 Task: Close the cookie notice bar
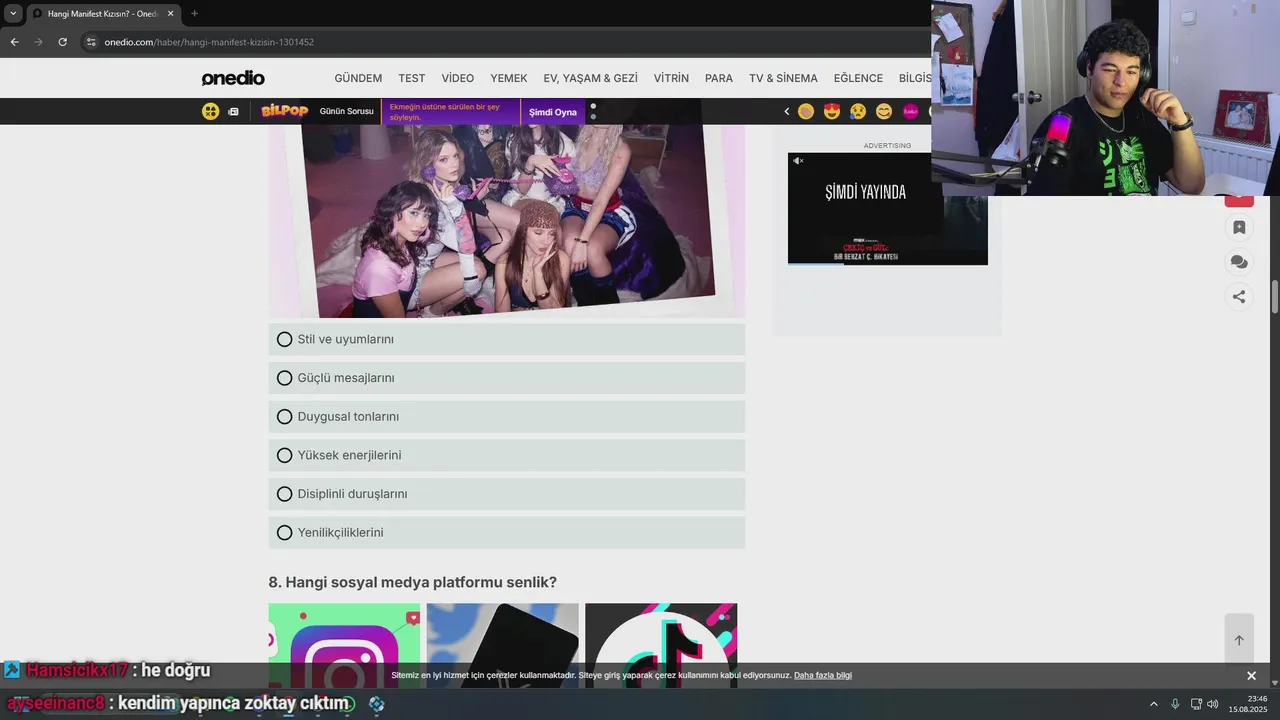point(1251,676)
